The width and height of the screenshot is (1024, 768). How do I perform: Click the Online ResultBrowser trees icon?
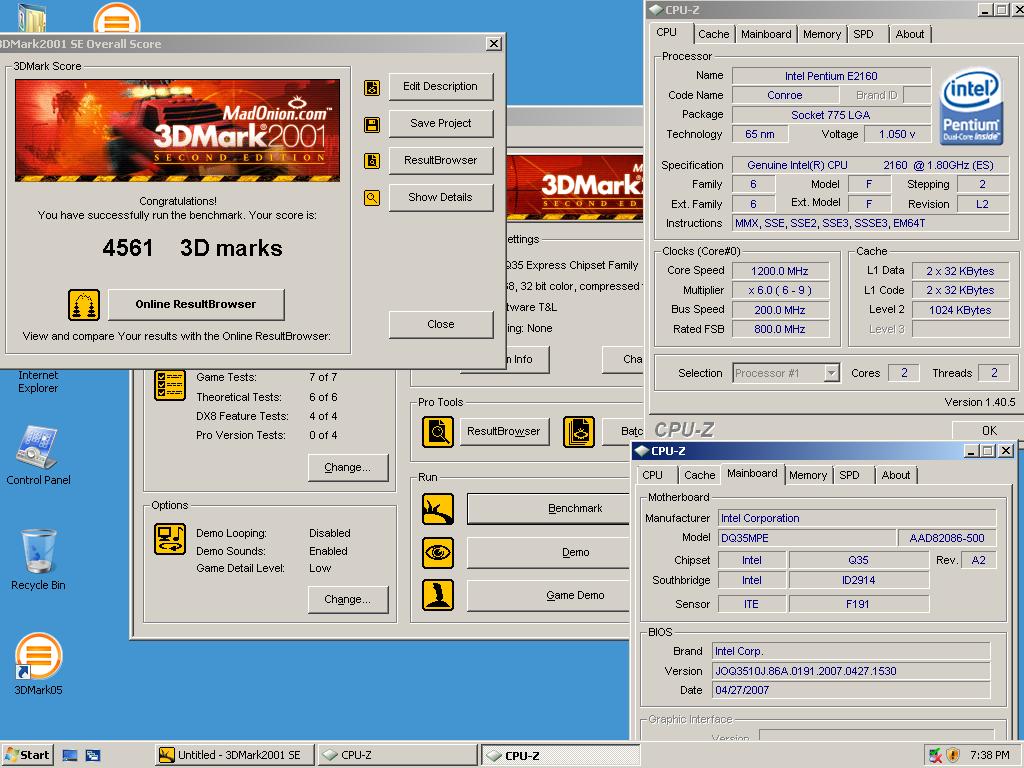click(84, 305)
